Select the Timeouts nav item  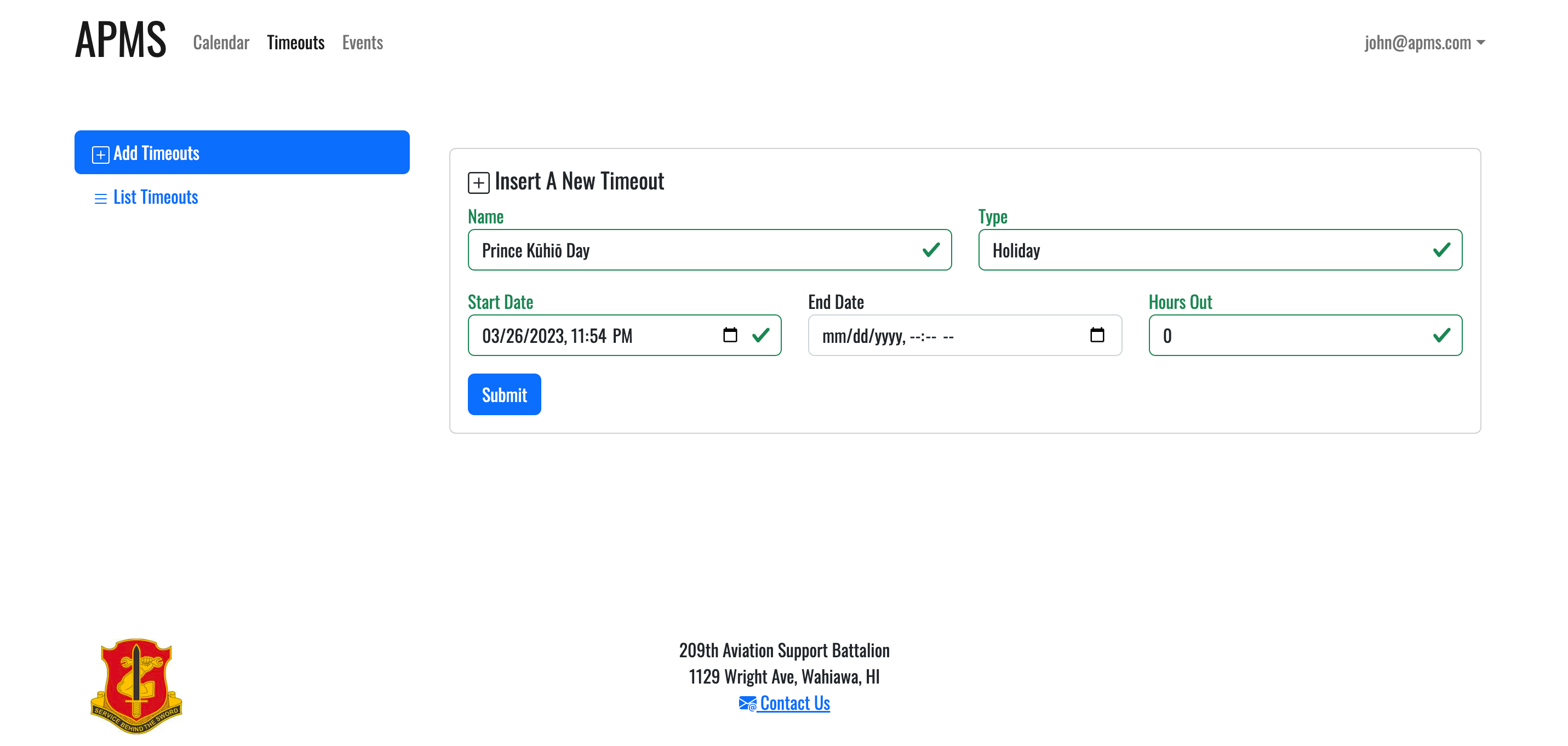[295, 43]
